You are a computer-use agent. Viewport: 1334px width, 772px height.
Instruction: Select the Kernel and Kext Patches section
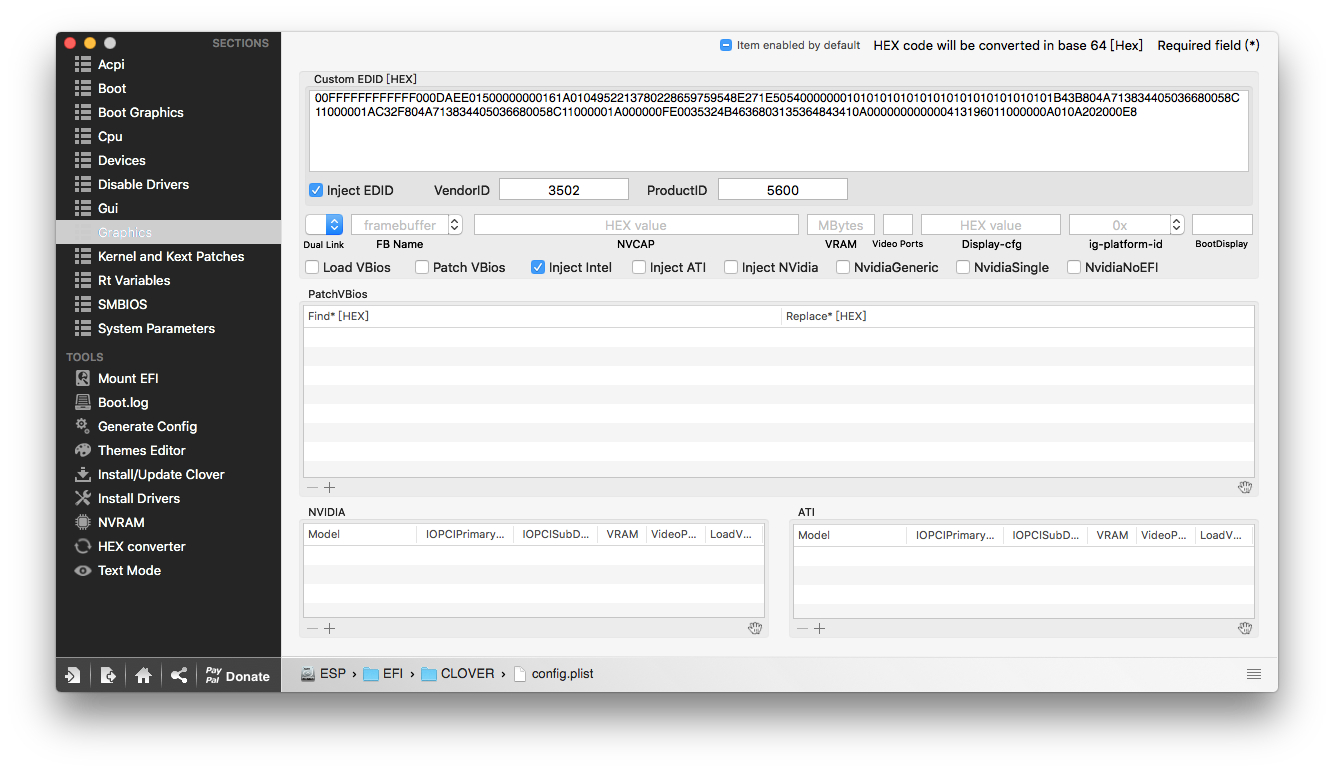[x=171, y=256]
